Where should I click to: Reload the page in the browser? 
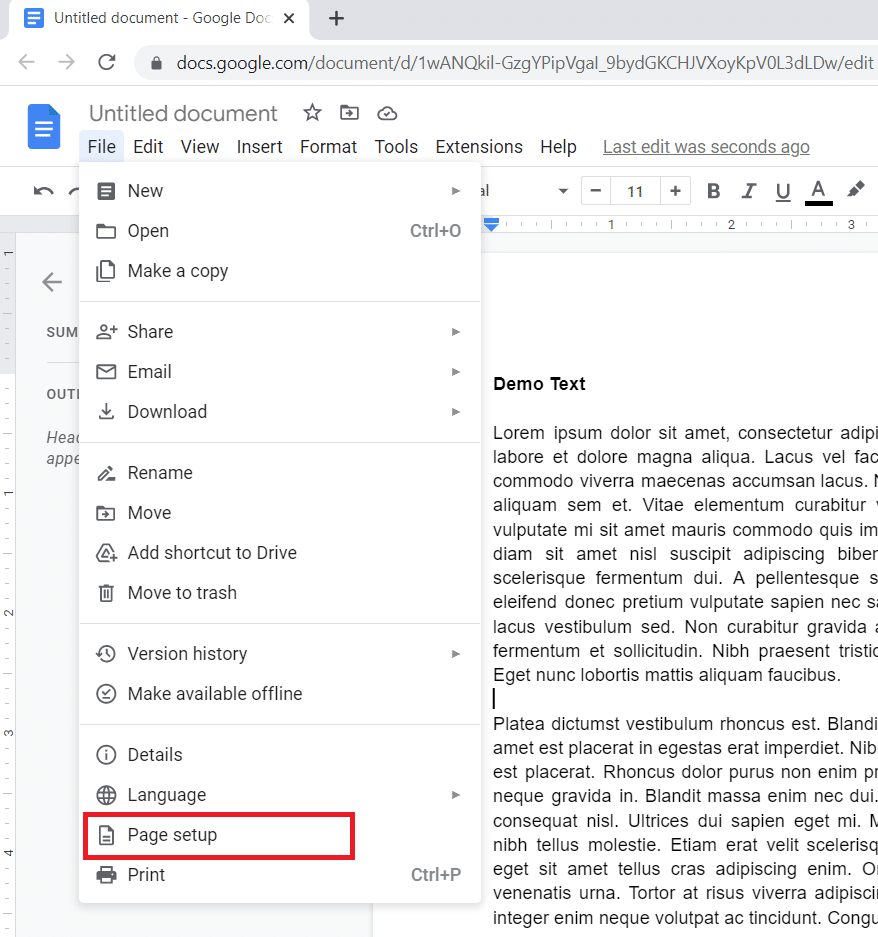click(107, 62)
